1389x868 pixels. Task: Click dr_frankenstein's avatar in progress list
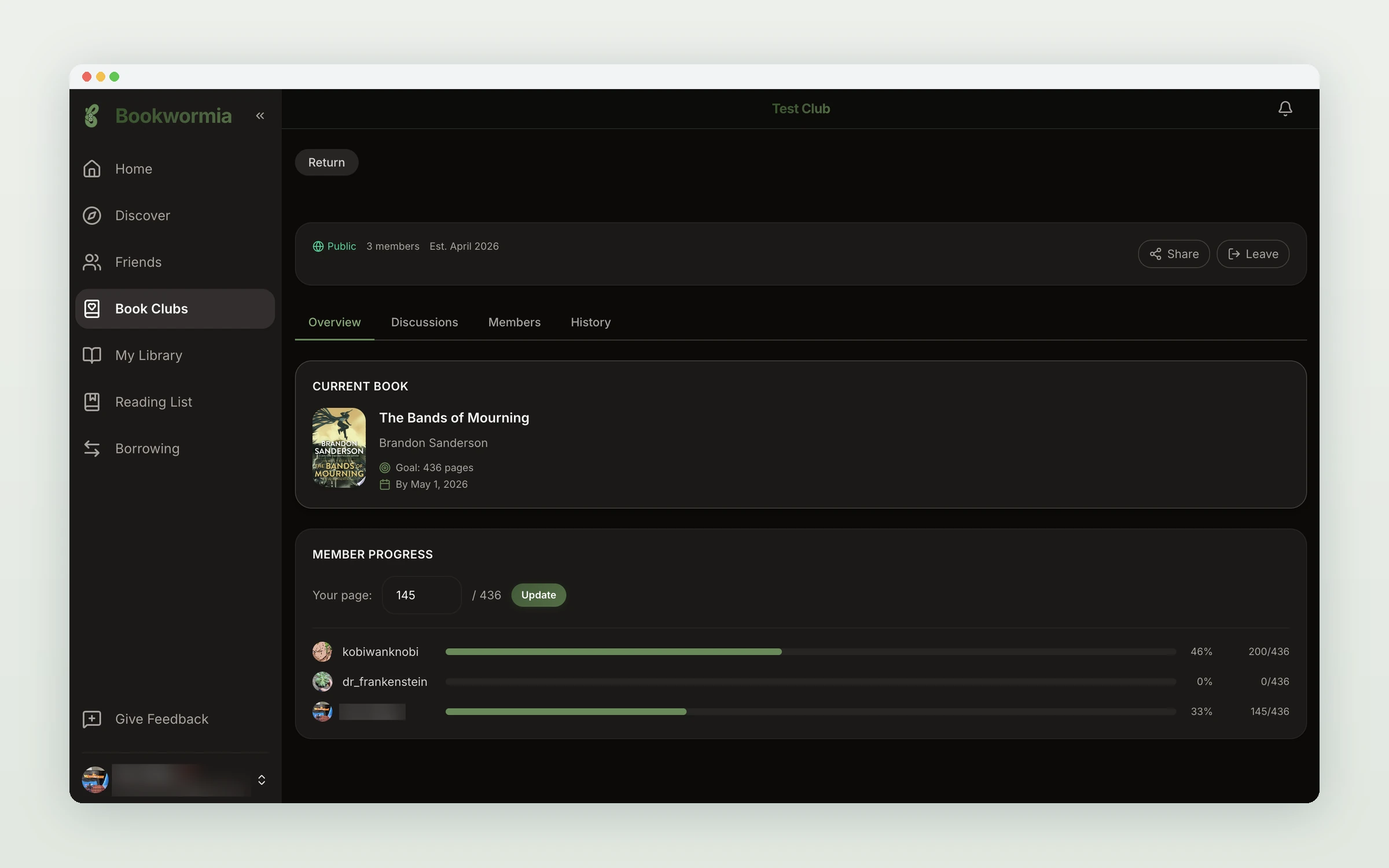(x=322, y=682)
